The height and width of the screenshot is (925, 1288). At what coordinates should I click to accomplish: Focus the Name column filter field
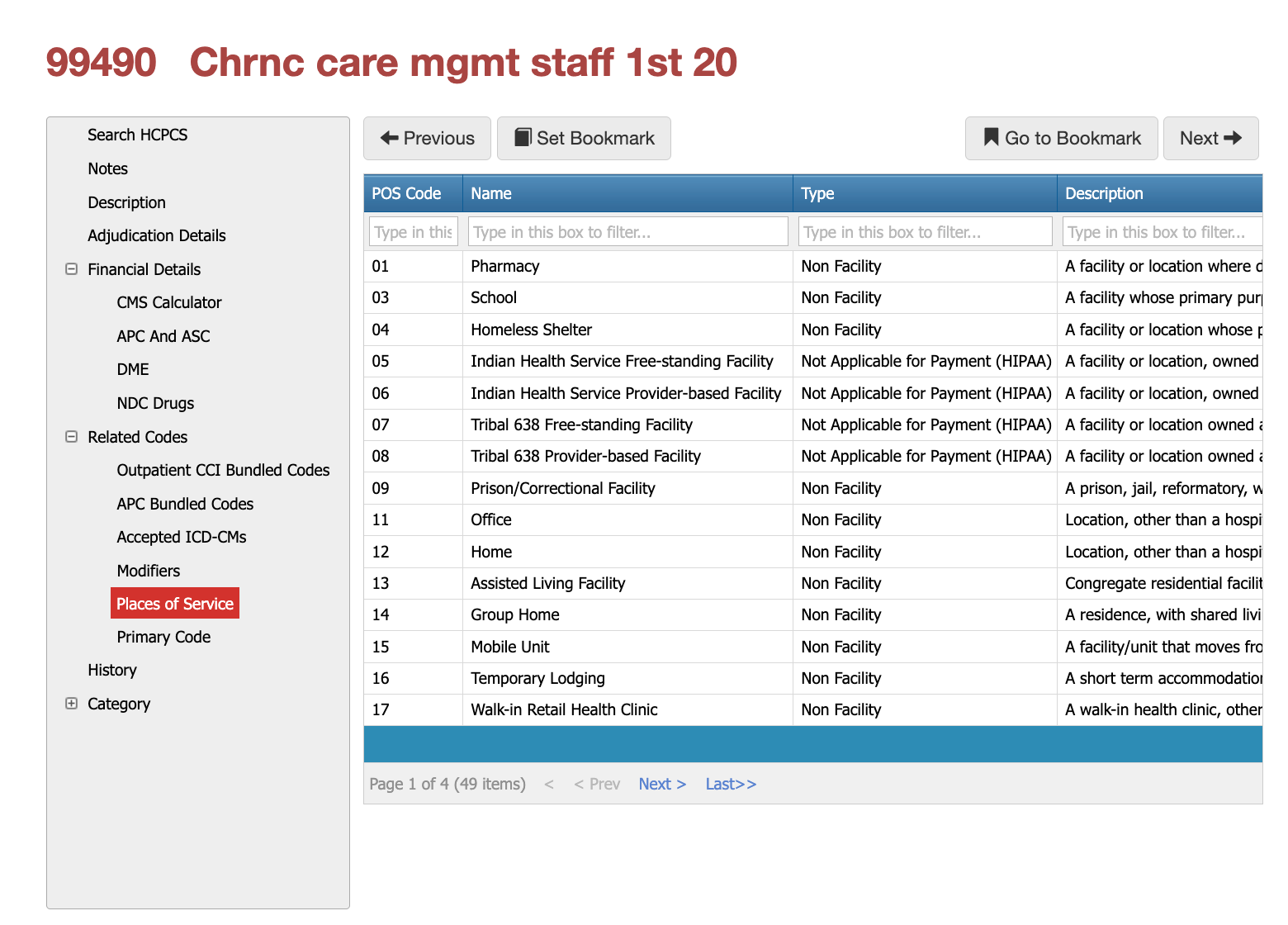point(627,232)
